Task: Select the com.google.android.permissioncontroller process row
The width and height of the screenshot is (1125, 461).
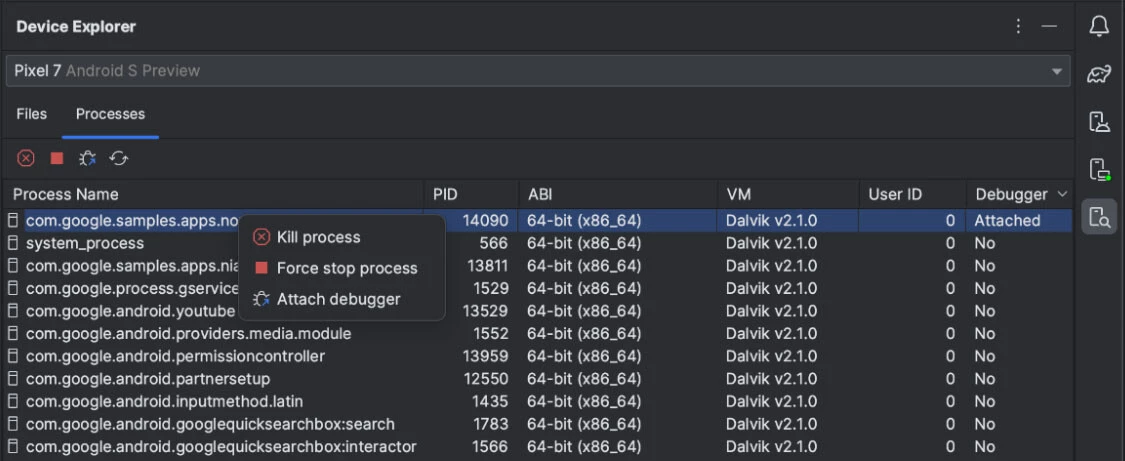Action: point(175,356)
